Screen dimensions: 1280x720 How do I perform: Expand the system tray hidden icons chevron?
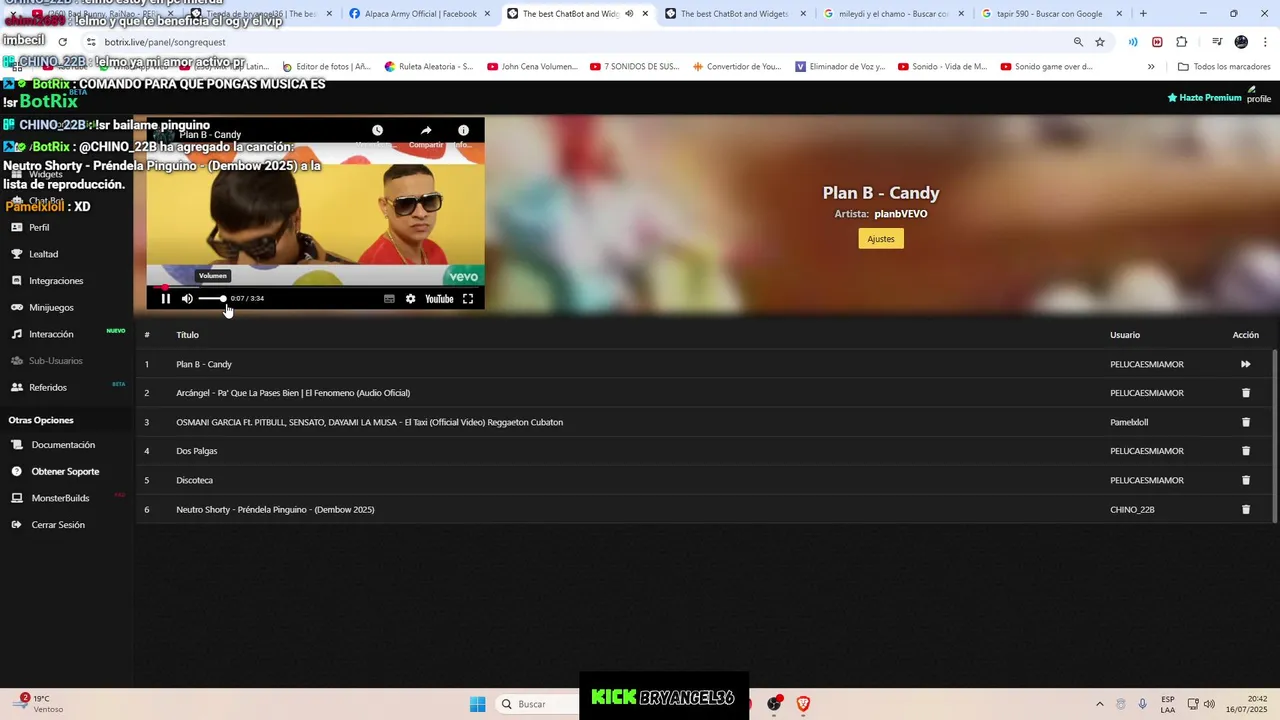coord(1100,704)
